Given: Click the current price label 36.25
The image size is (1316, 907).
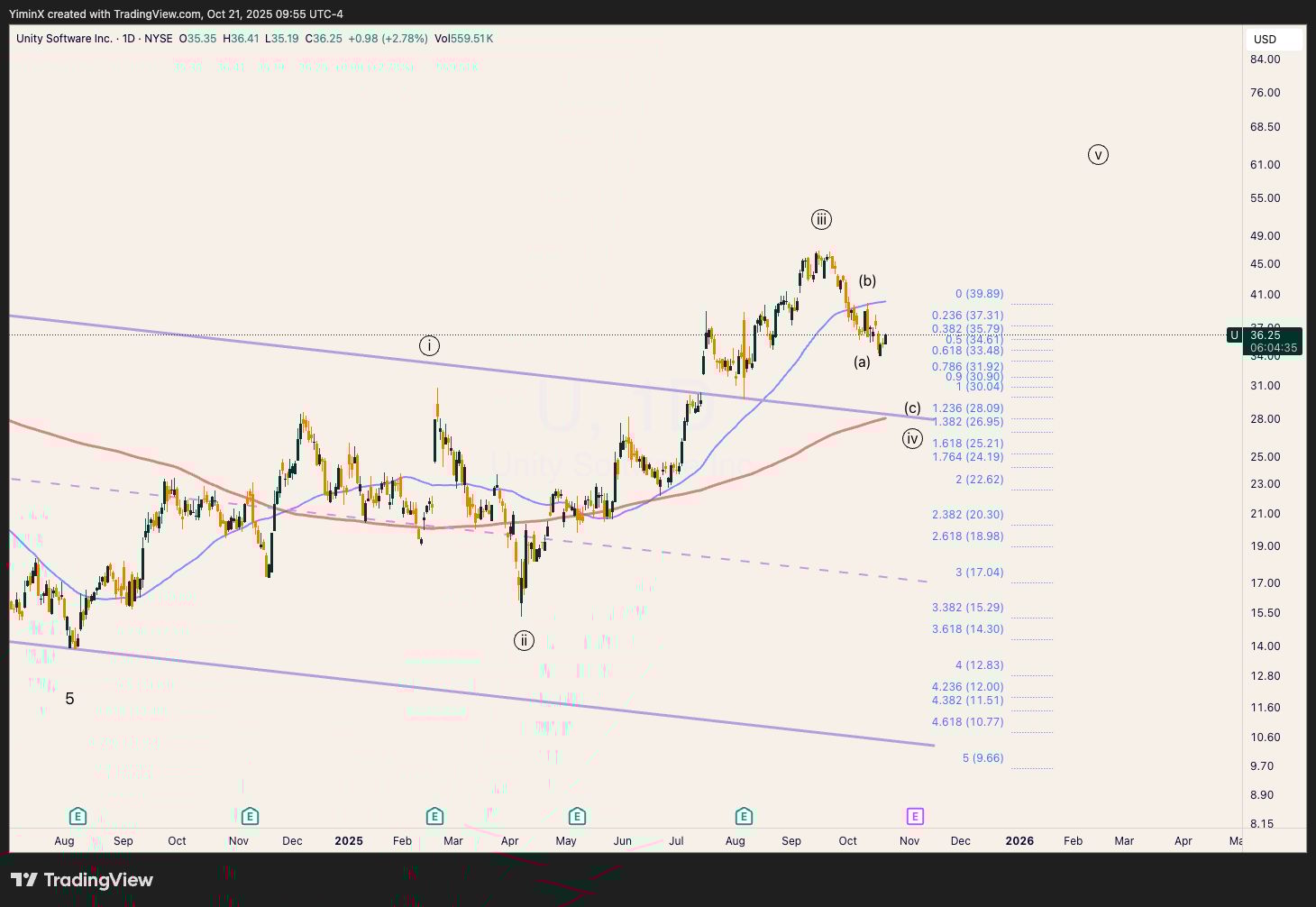Looking at the screenshot, I should coord(1266,335).
